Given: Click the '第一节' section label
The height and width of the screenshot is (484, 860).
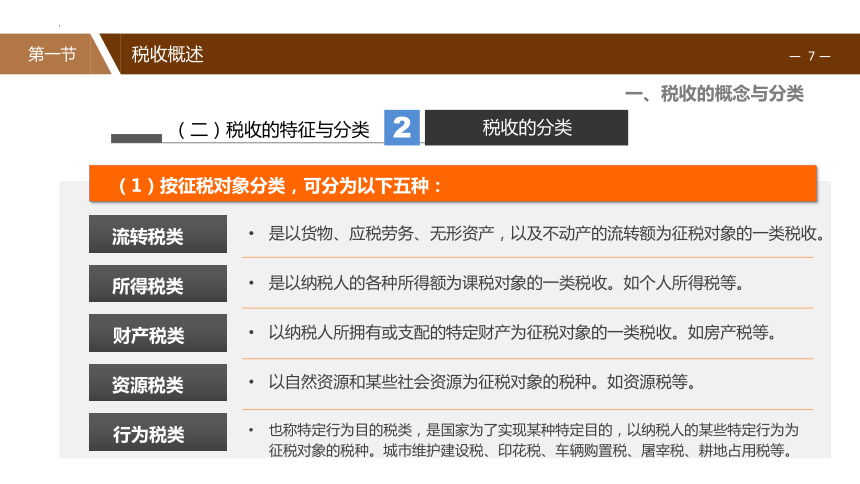Looking at the screenshot, I should pos(52,54).
